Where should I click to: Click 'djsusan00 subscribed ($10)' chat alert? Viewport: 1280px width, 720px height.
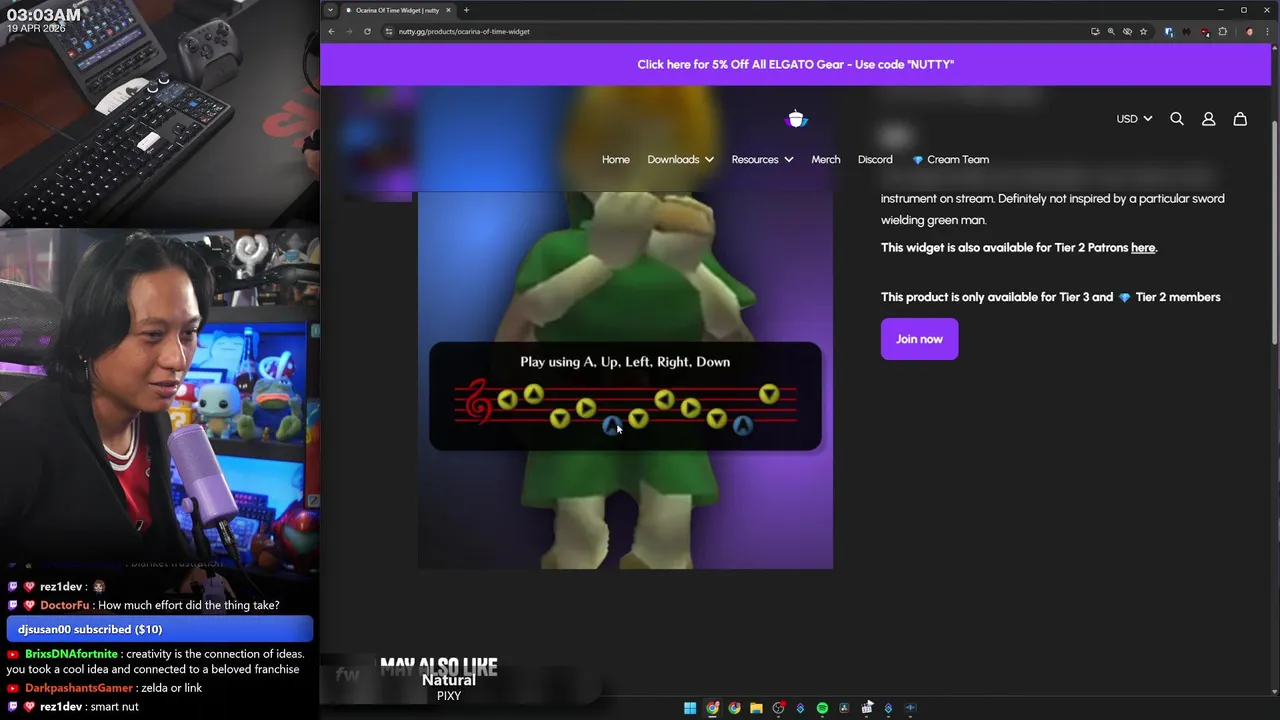[160, 629]
